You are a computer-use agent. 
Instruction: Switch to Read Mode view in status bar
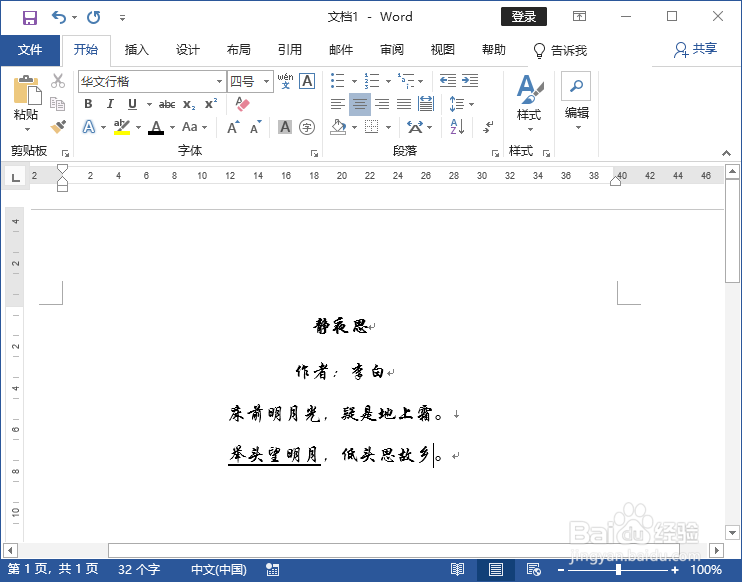[x=457, y=569]
